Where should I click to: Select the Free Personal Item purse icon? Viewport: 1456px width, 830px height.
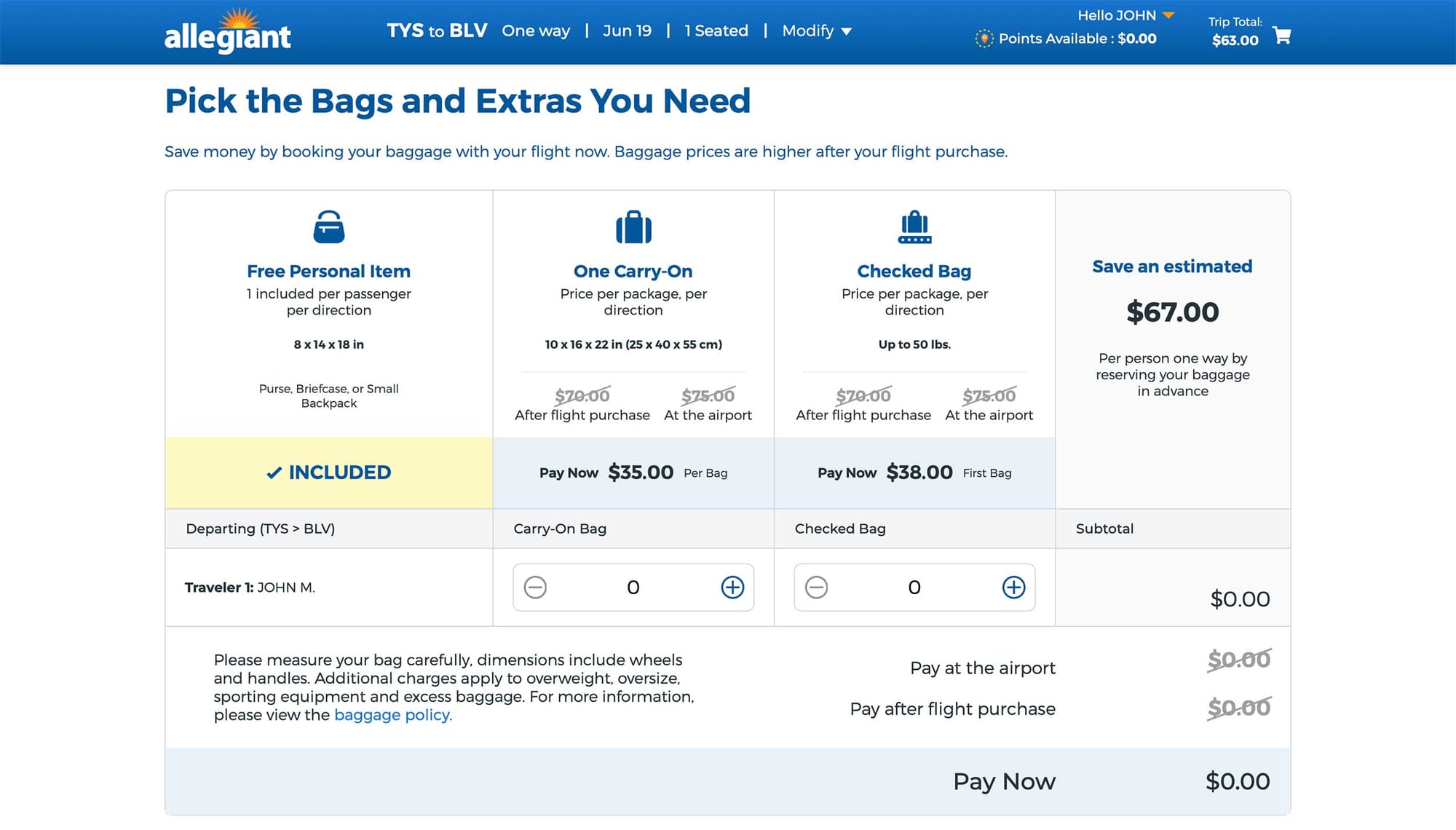[328, 226]
